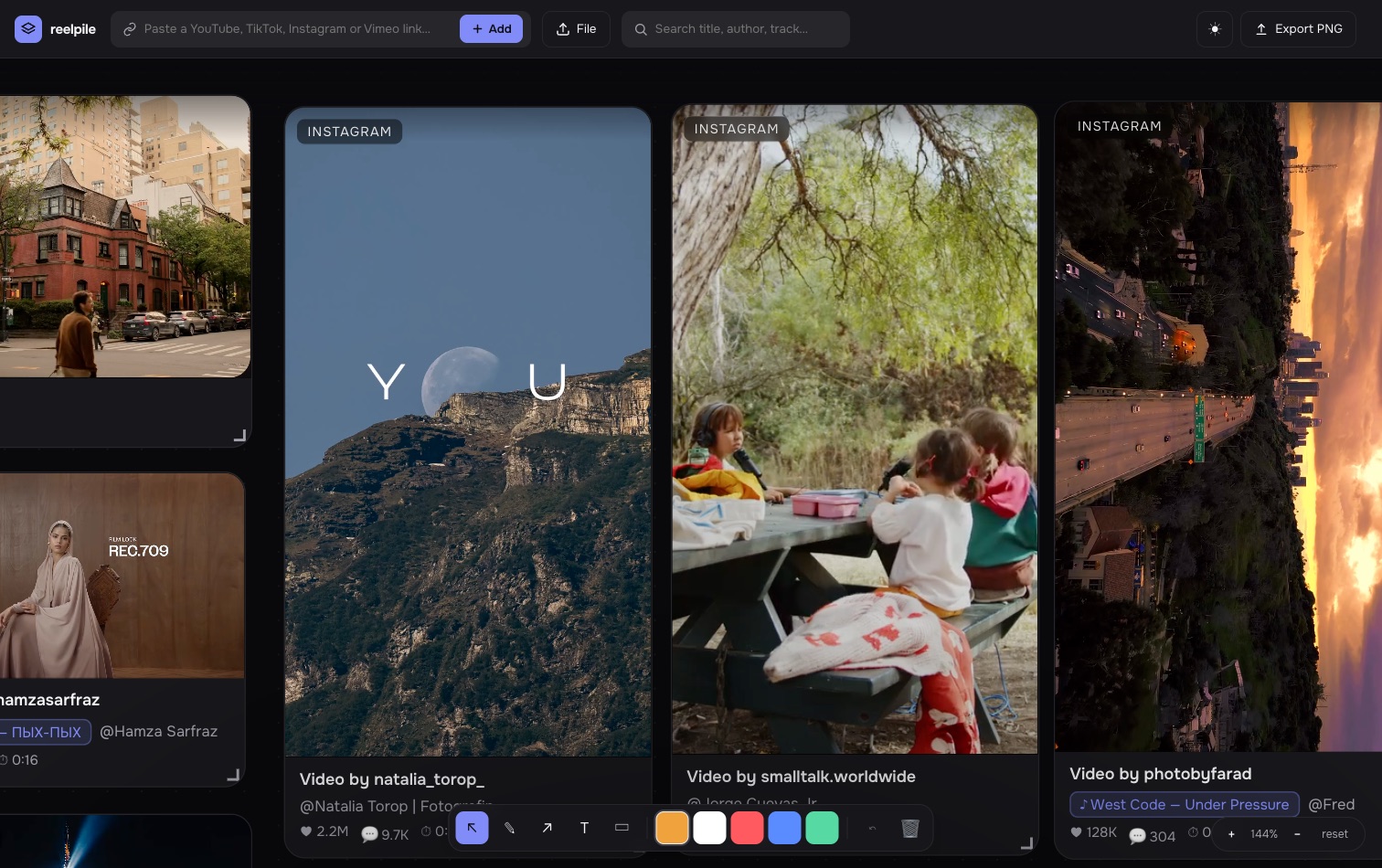The height and width of the screenshot is (868, 1382).
Task: Toggle the light/dark theme
Action: (x=1215, y=29)
